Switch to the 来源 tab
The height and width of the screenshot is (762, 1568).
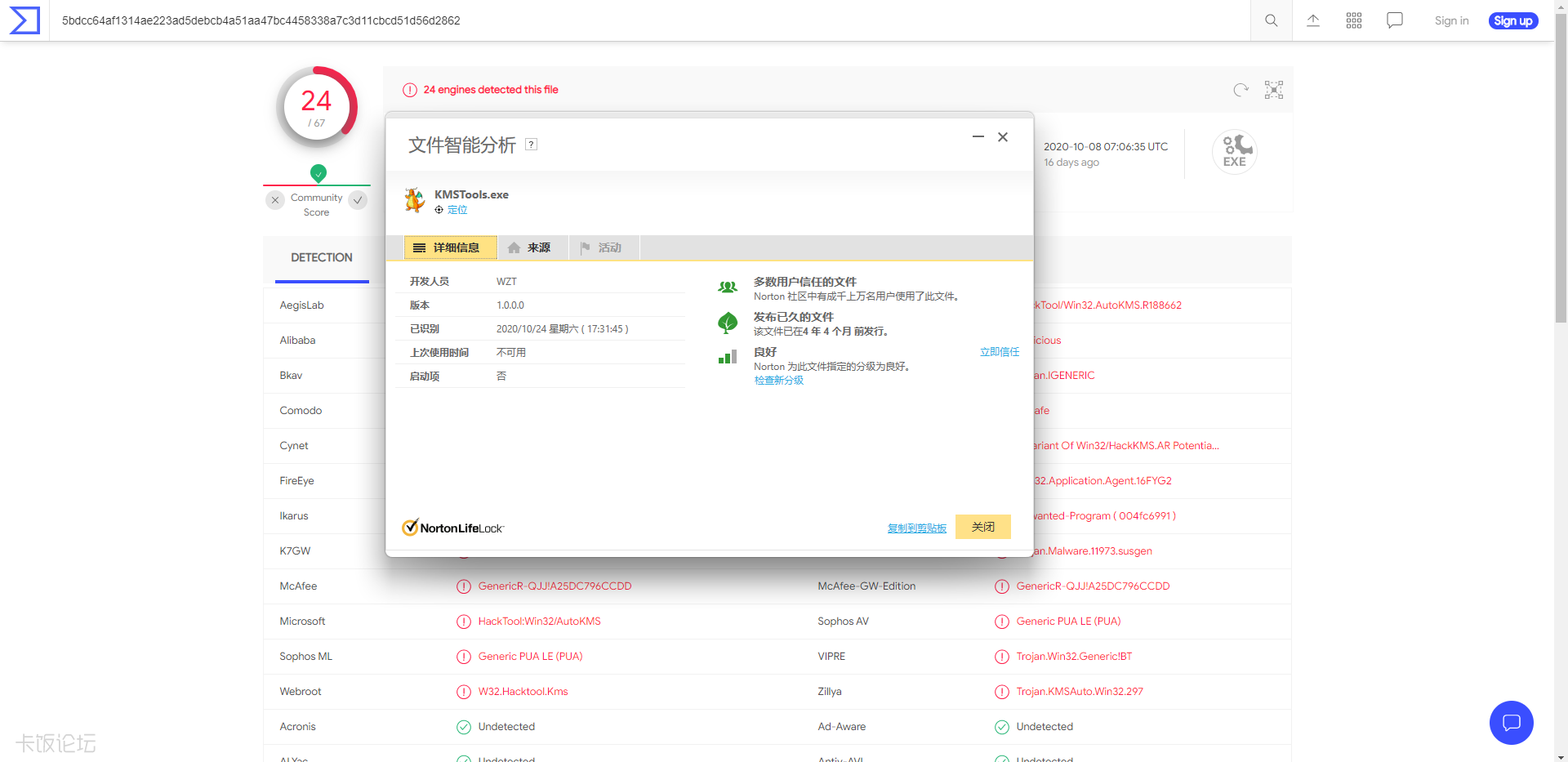[x=532, y=247]
